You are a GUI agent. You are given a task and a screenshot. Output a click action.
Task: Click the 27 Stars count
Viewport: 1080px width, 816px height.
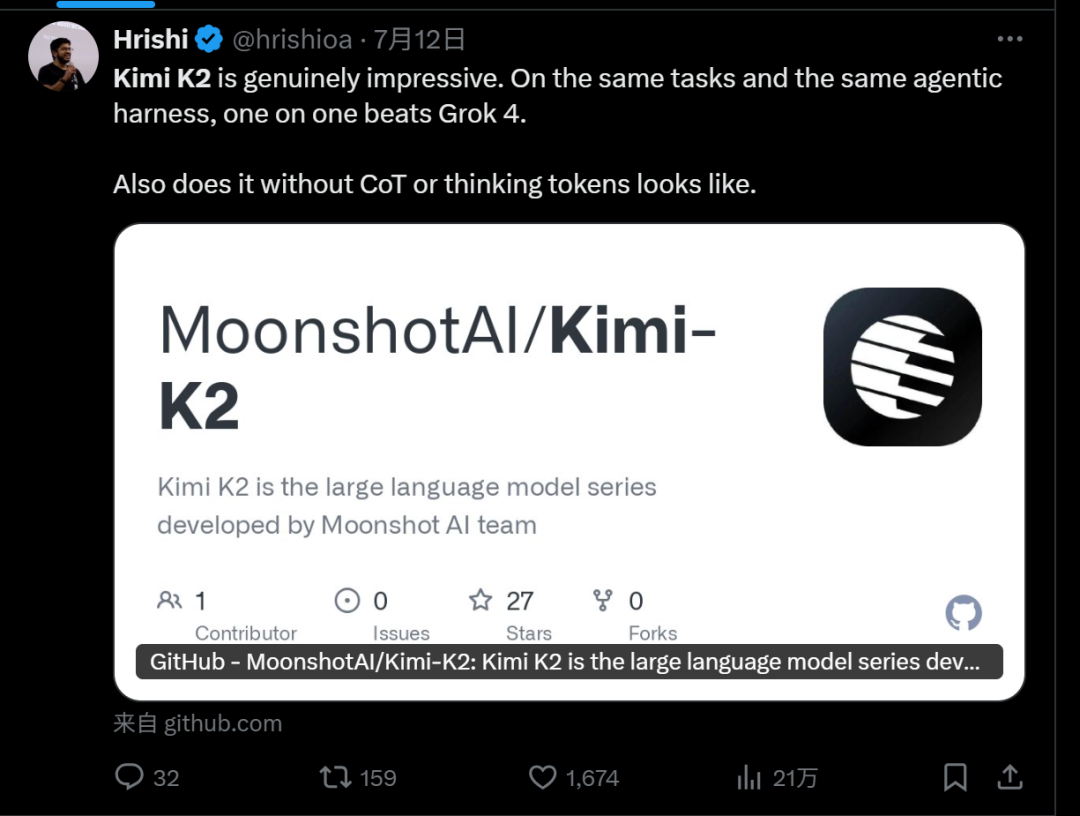click(x=519, y=601)
